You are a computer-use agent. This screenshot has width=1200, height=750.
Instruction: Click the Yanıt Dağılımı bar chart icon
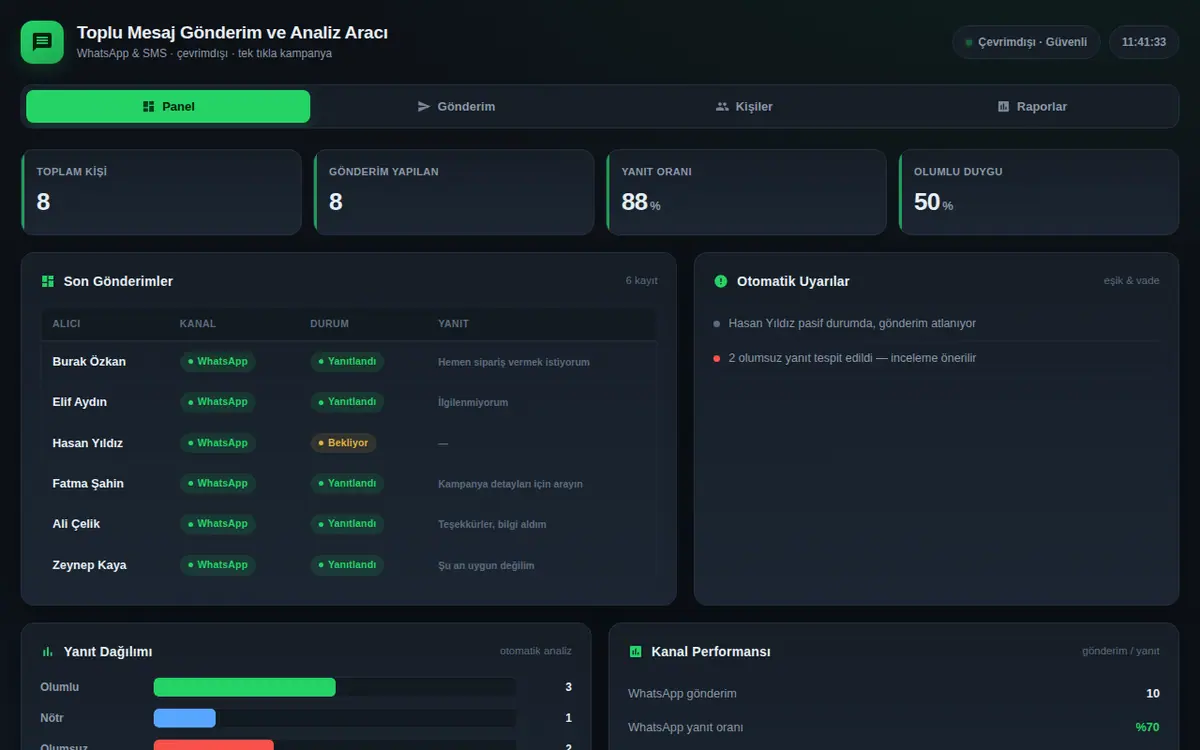(x=47, y=651)
